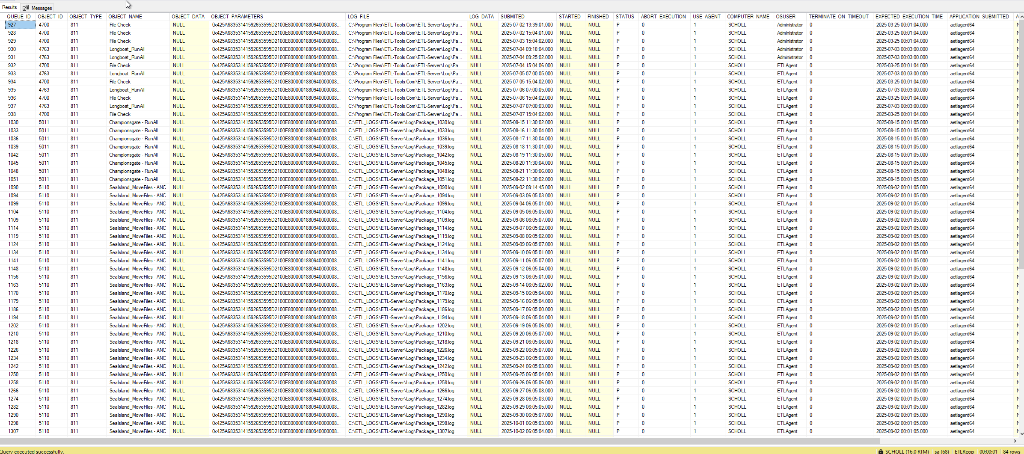1024x454 pixels.
Task: Click the Package_1307.log log file cell
Action: click(407, 431)
